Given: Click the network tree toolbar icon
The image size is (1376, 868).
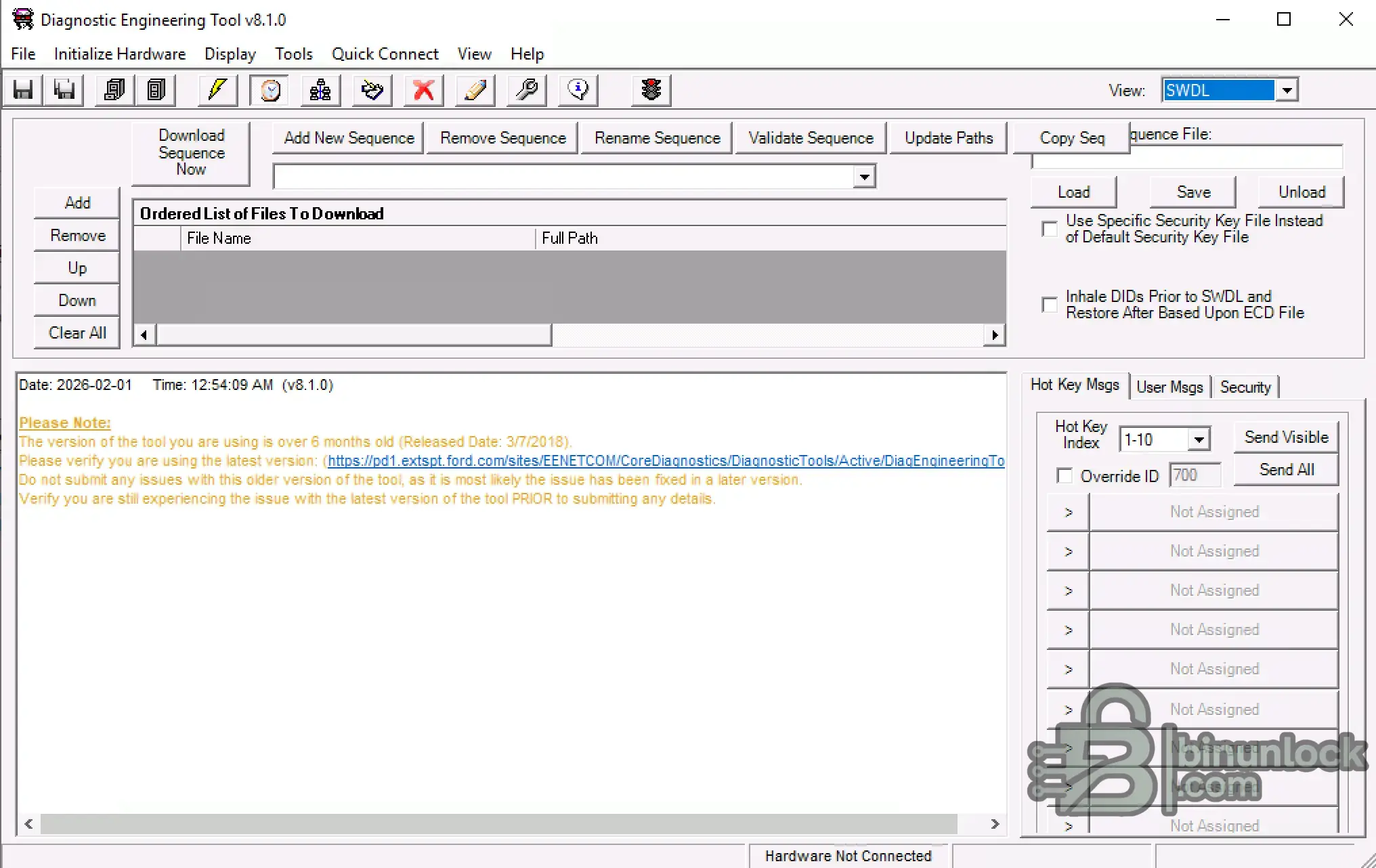Looking at the screenshot, I should 320,90.
